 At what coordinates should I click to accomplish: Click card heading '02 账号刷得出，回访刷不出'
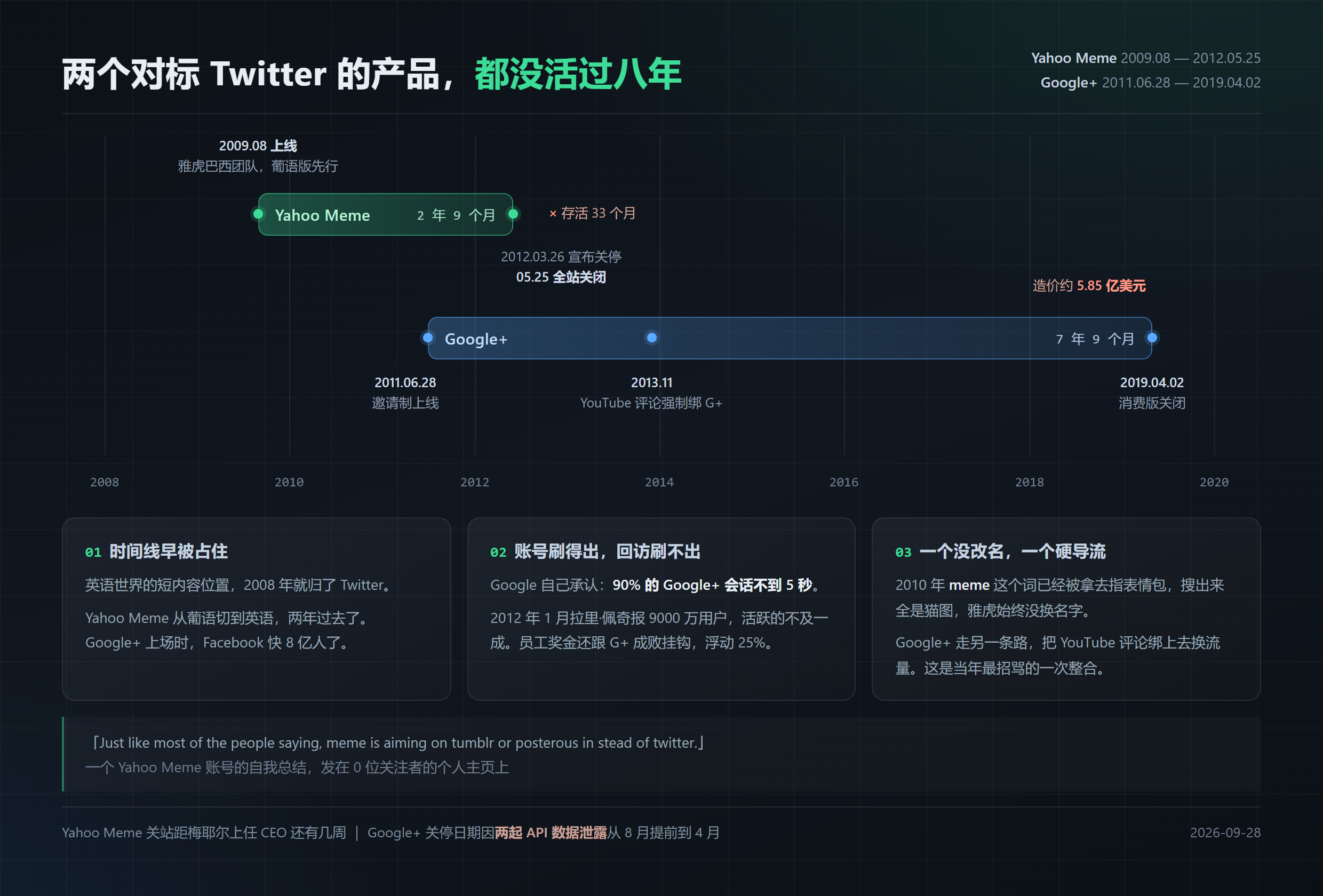pyautogui.click(x=595, y=551)
